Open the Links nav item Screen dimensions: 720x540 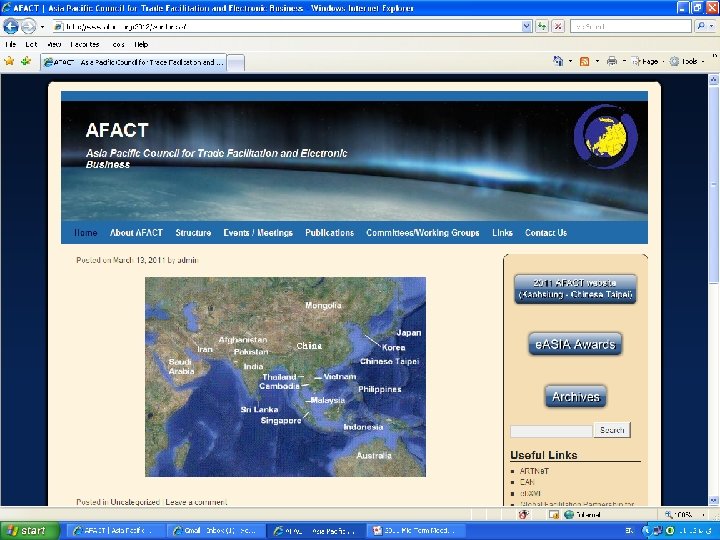pyautogui.click(x=502, y=233)
